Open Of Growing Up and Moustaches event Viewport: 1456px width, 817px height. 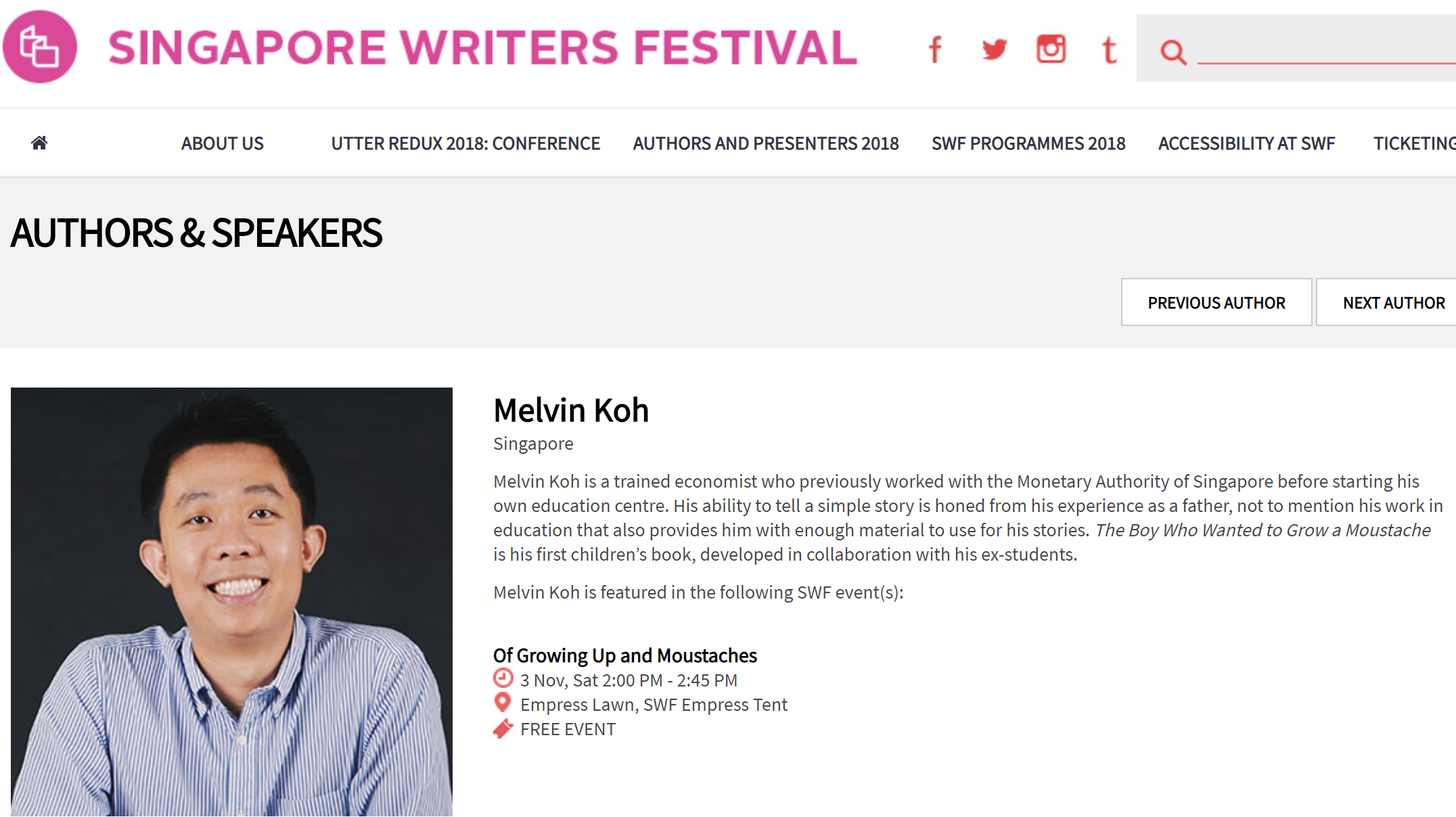coord(625,655)
